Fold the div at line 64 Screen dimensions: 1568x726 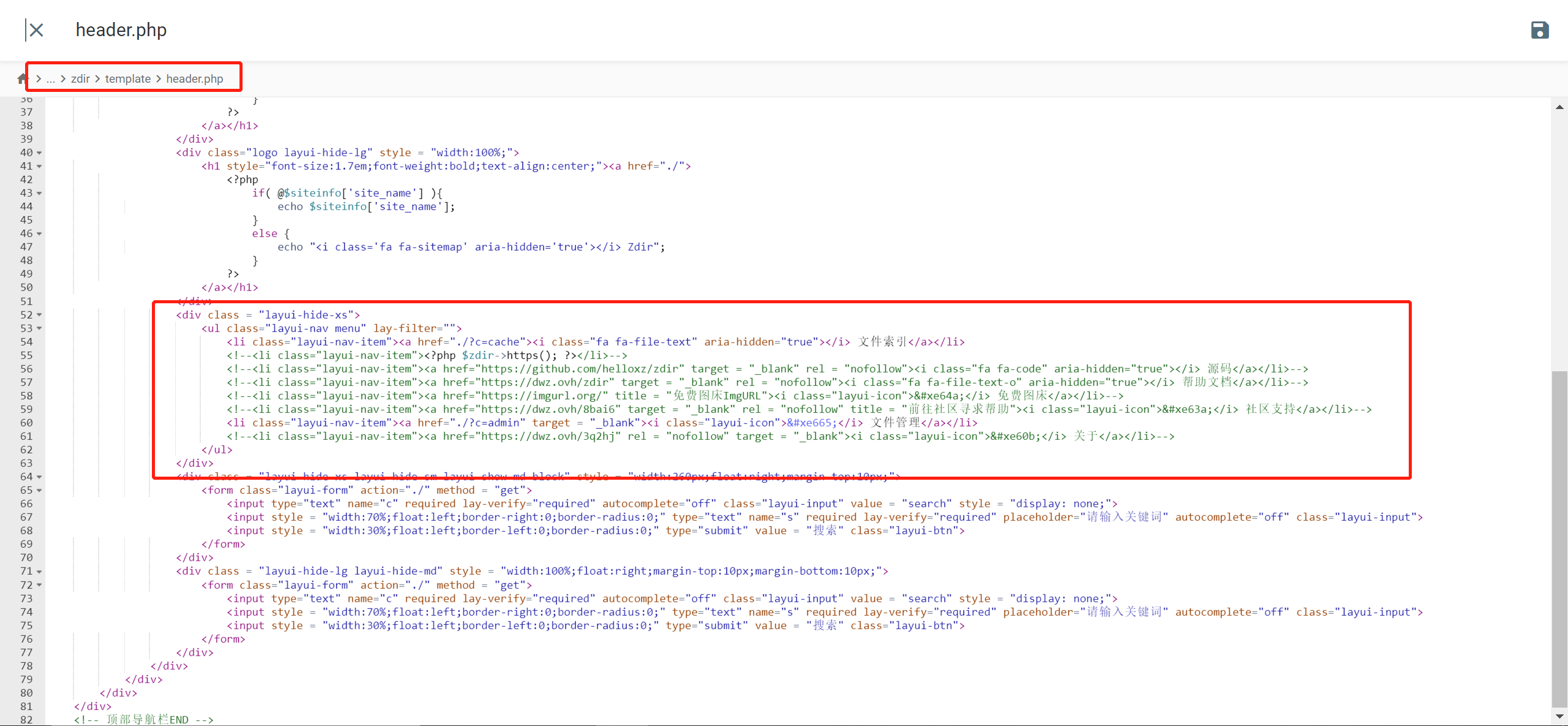[40, 477]
